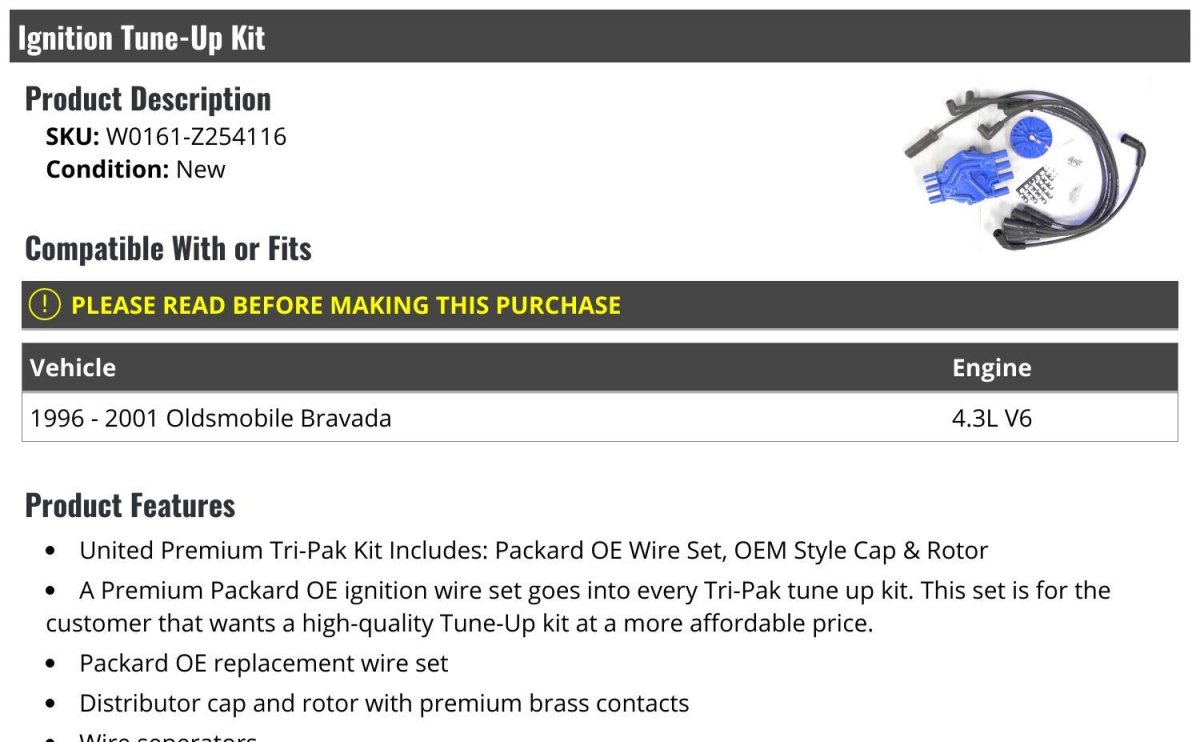Click the yellow warning exclamation icon

[x=45, y=305]
